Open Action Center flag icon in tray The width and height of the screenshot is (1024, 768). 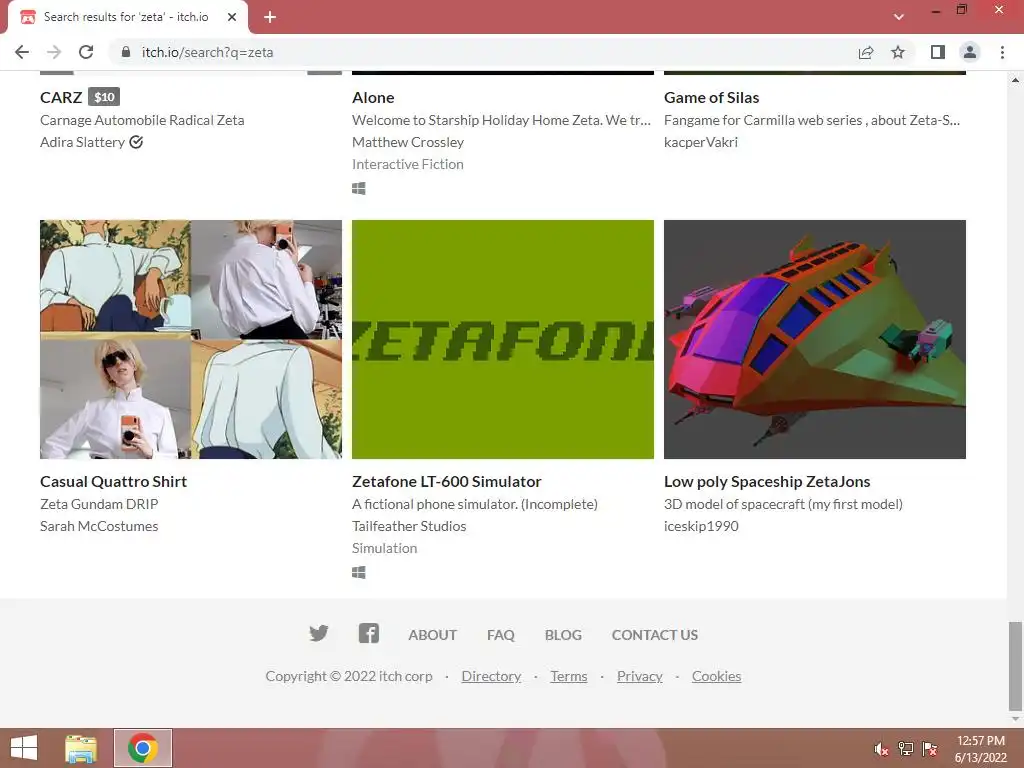pyautogui.click(x=930, y=749)
